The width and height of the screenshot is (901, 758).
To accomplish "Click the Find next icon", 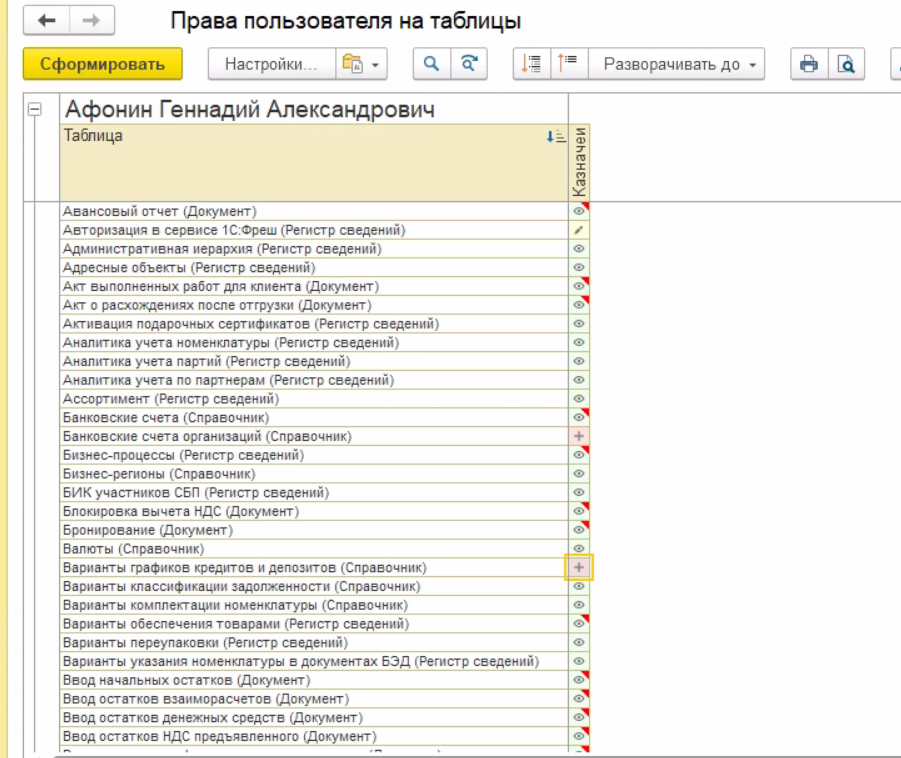I will (467, 64).
